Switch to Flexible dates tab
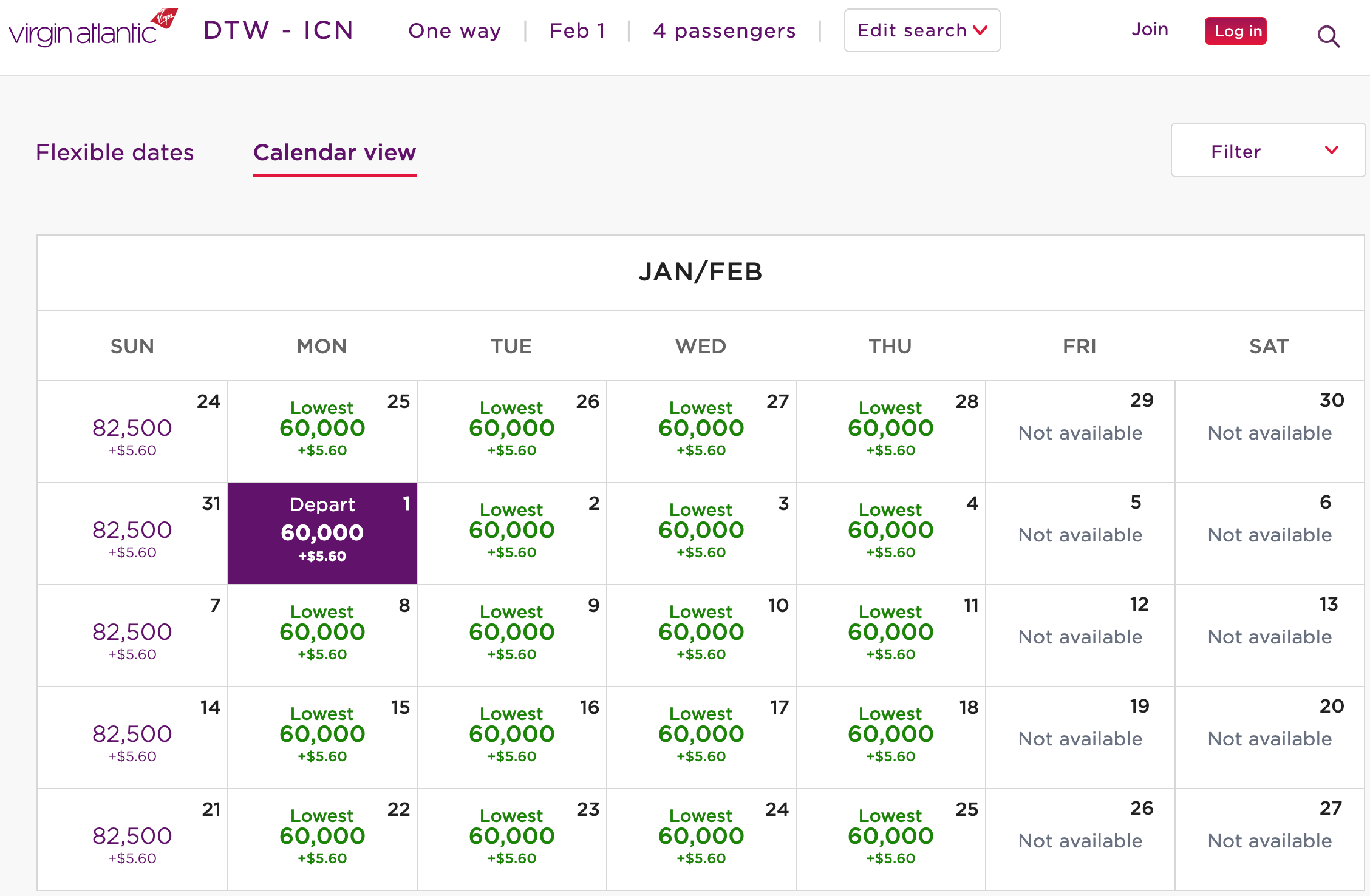The image size is (1370, 896). 115,152
